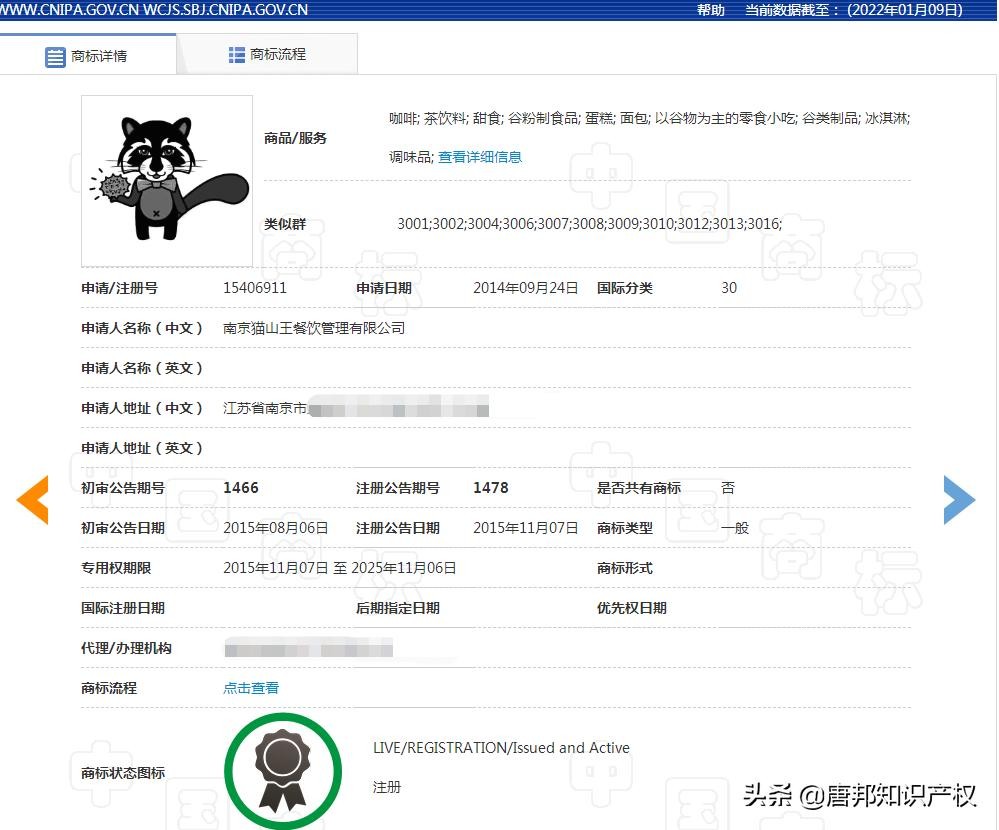Viewport: 999px width, 830px height.
Task: Click the grid icon on 商标流程 tab
Action: 237,55
